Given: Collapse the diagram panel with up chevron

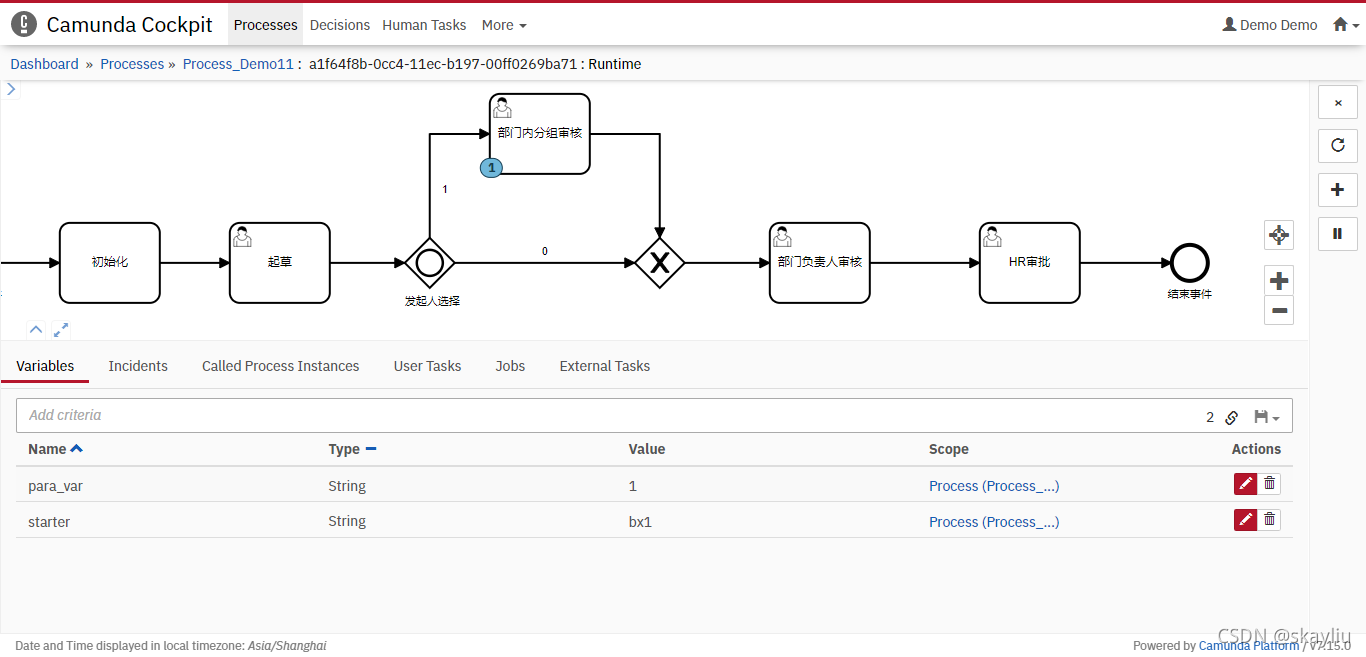Looking at the screenshot, I should (x=35, y=328).
